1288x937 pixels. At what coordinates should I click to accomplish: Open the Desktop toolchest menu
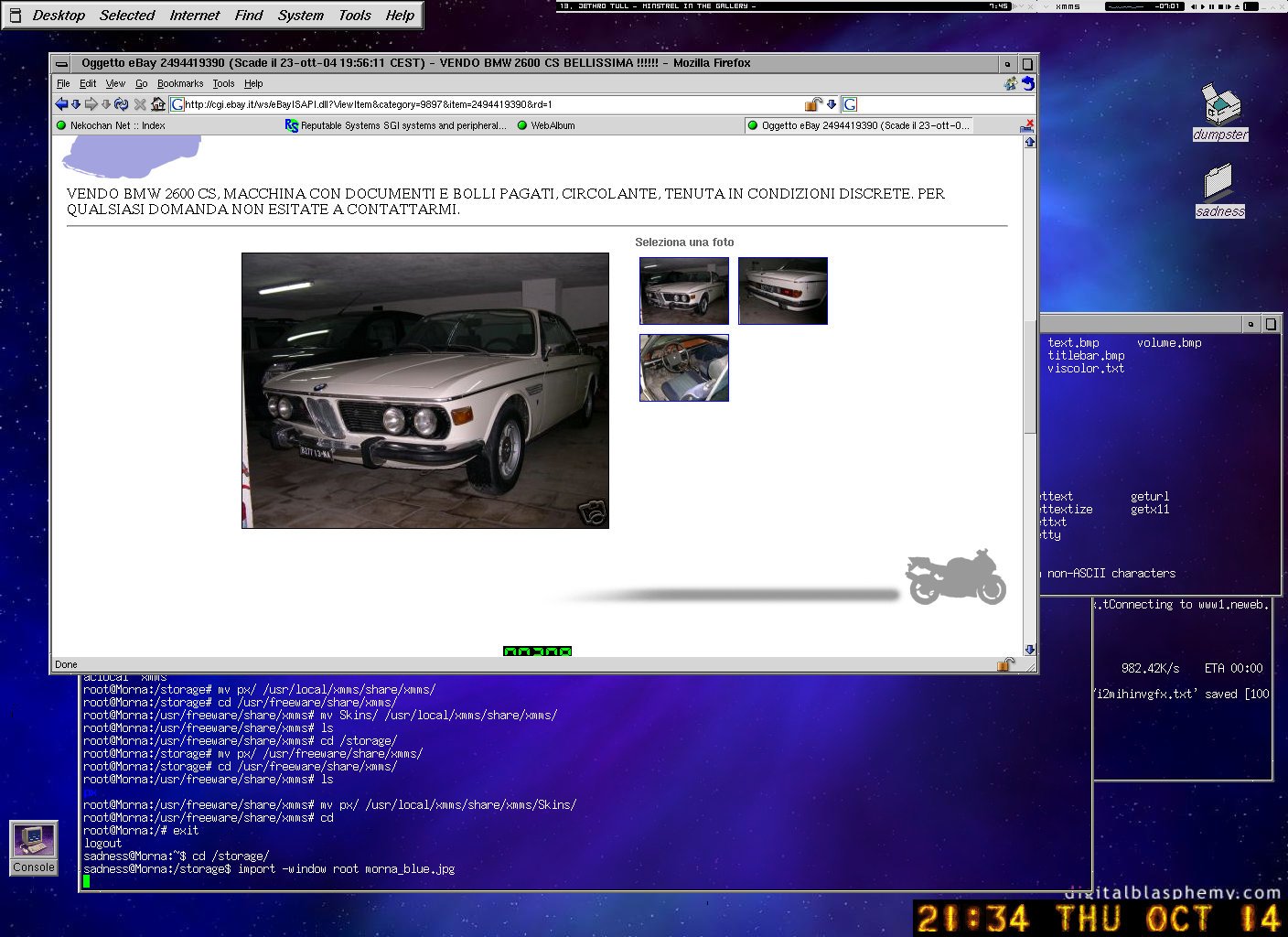click(59, 16)
